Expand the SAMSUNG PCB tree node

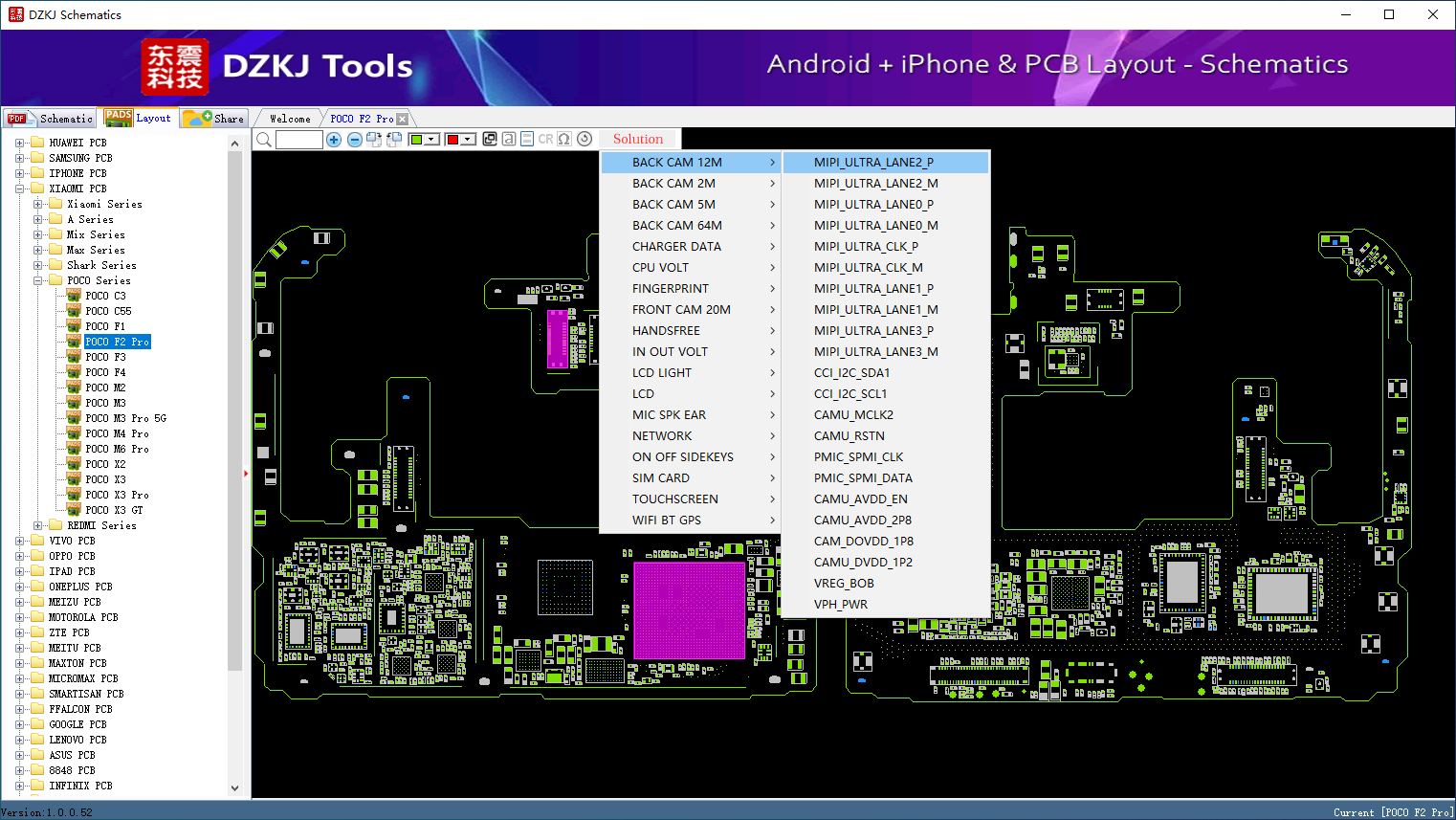tap(20, 158)
